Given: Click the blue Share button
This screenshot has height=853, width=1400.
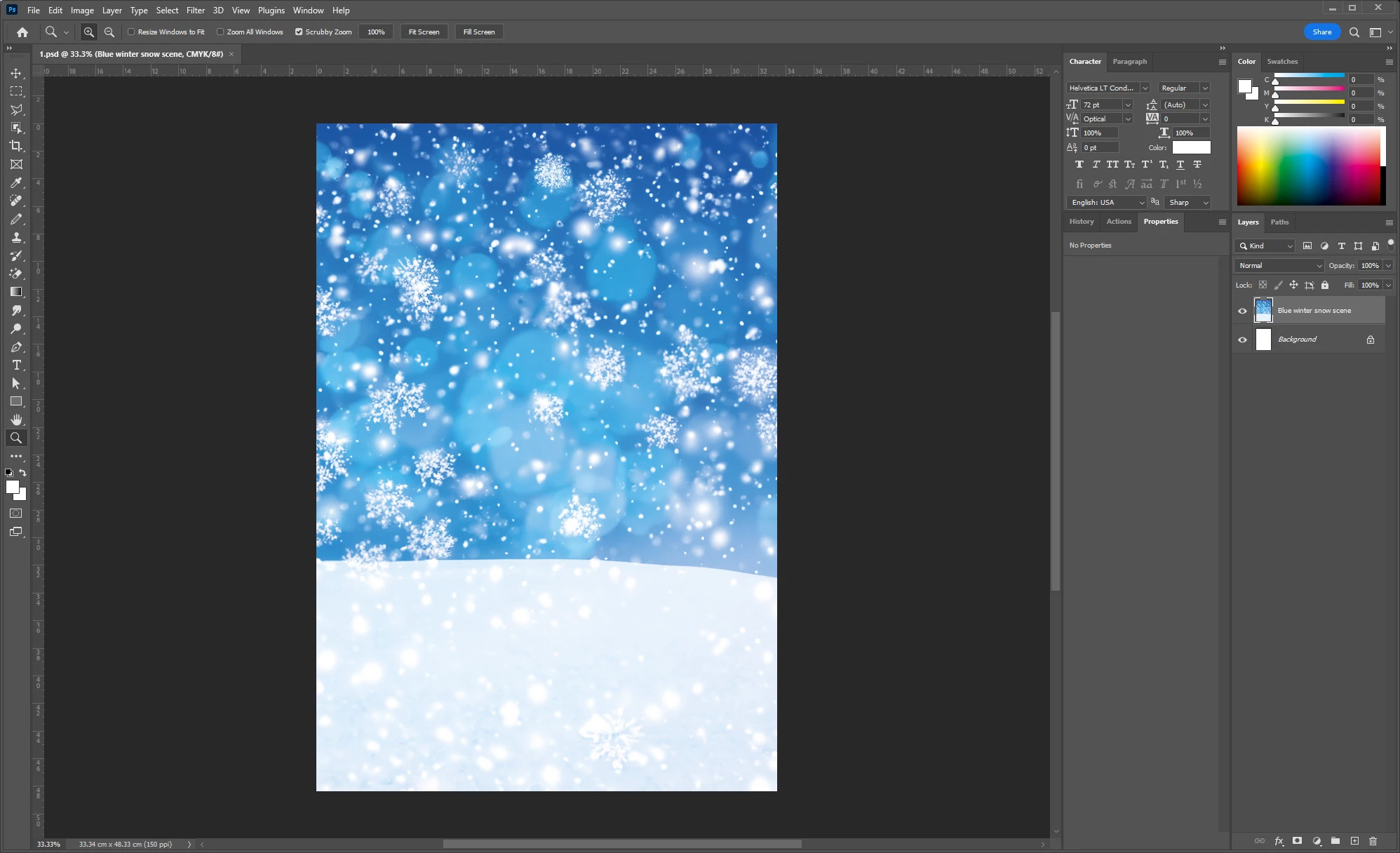Looking at the screenshot, I should point(1321,32).
